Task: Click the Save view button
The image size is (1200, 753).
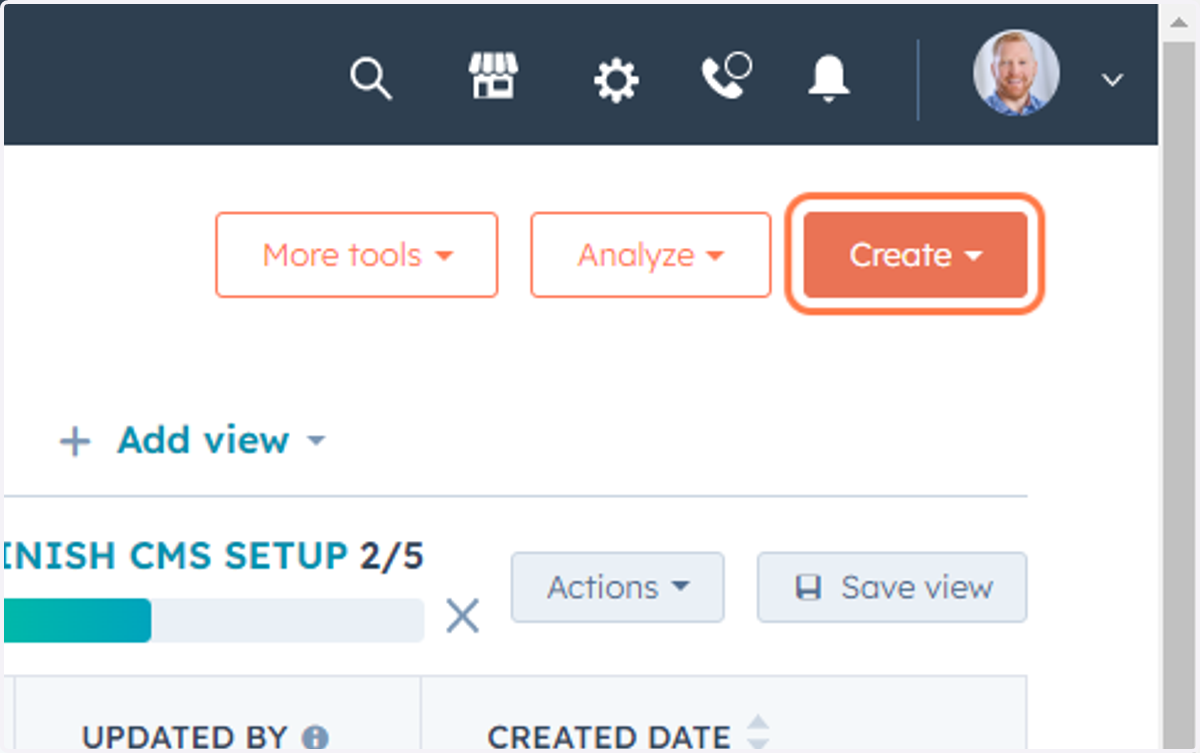Action: [x=892, y=587]
